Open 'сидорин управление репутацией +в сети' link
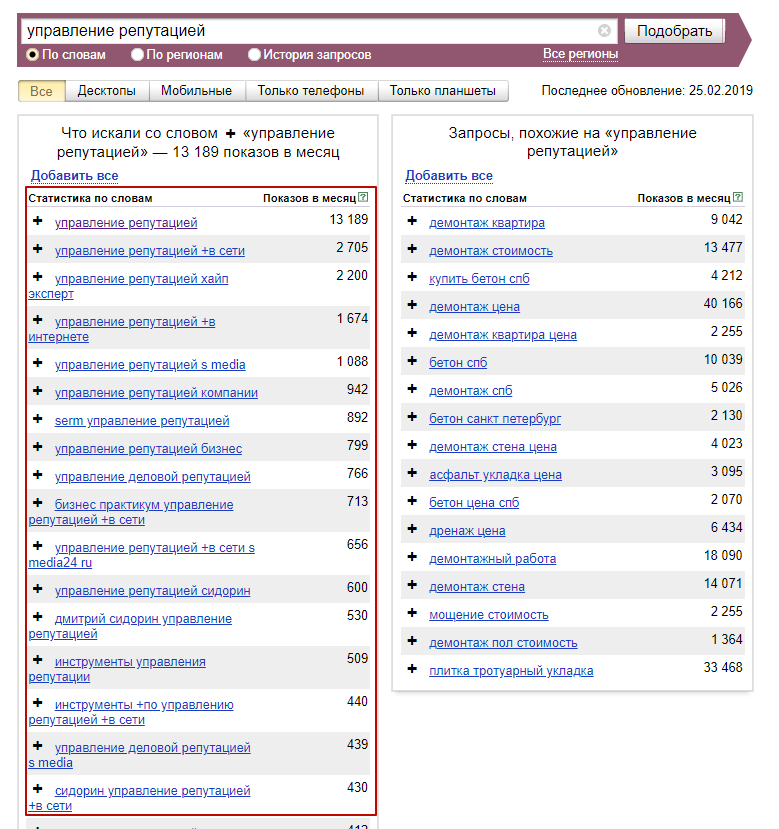 click(140, 798)
